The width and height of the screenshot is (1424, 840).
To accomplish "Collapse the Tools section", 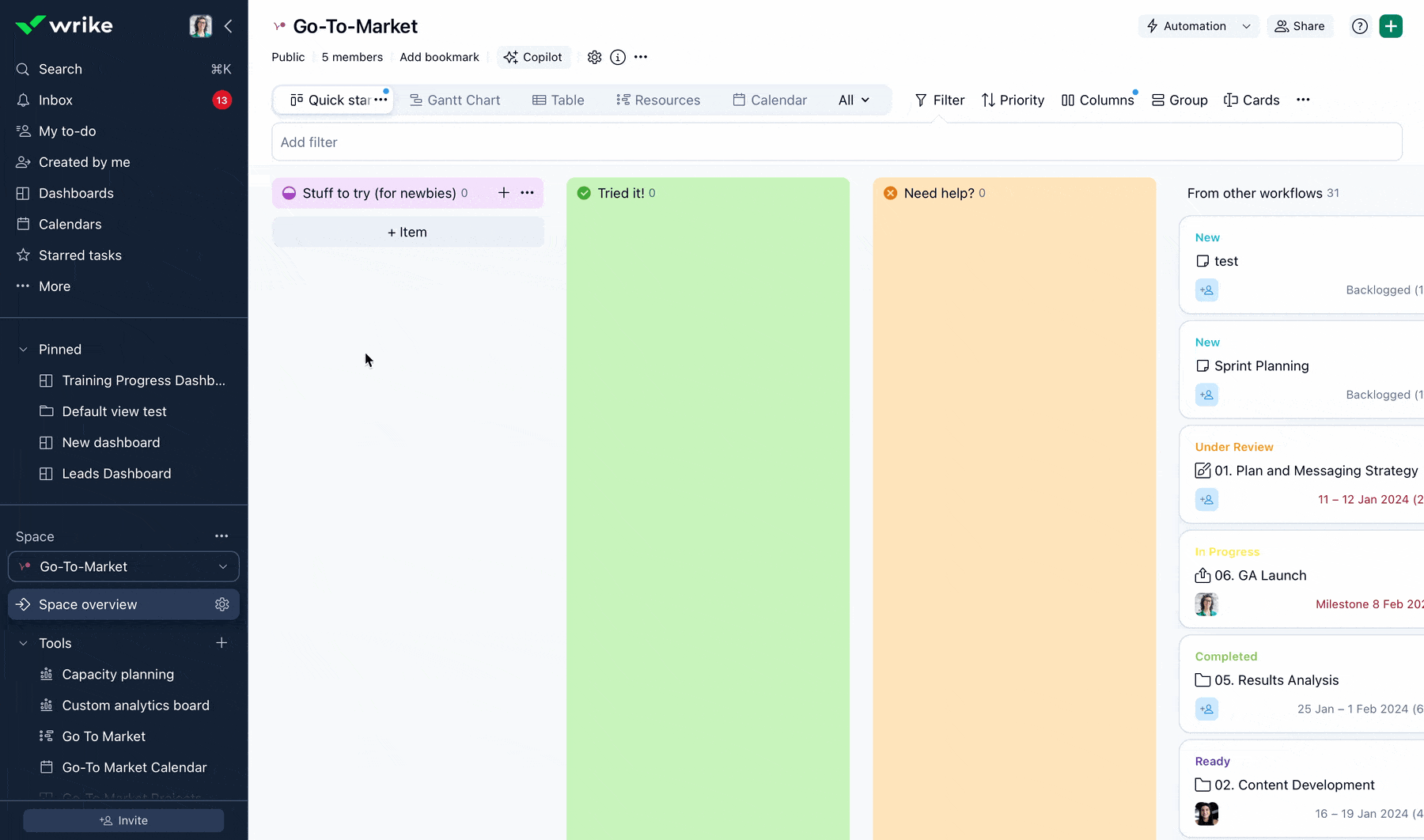I will (21, 642).
